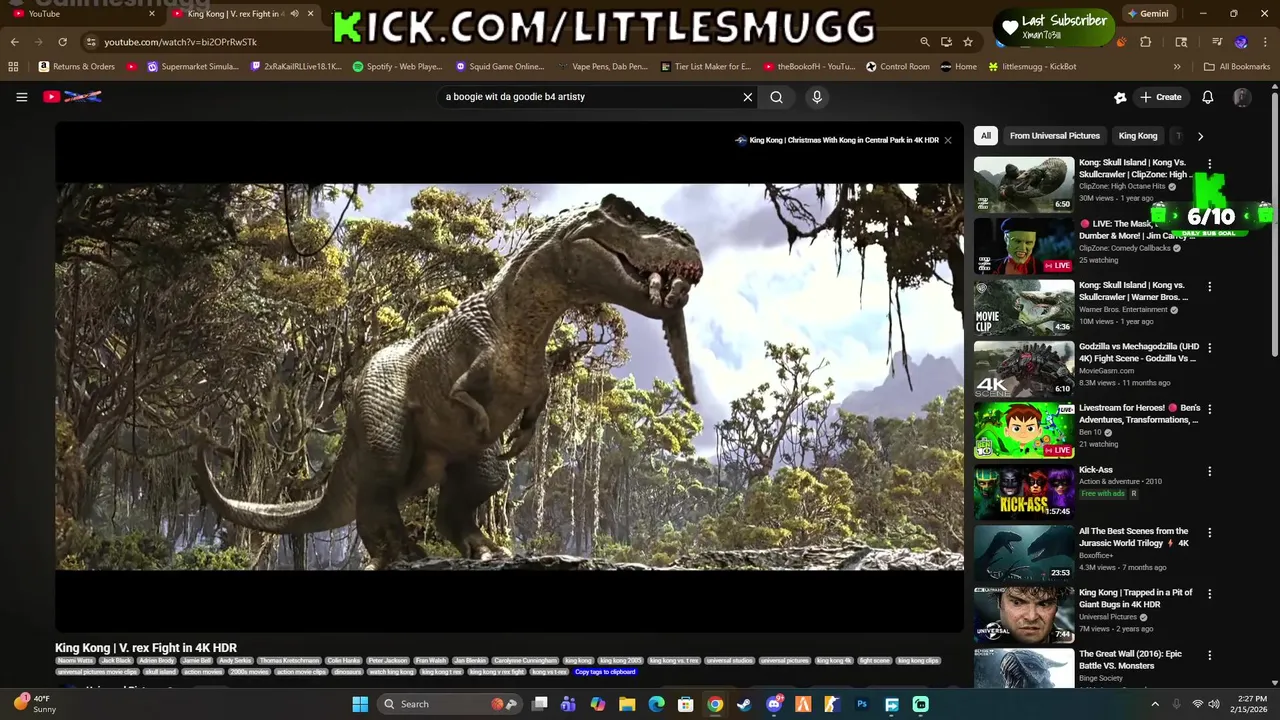The height and width of the screenshot is (720, 1280).
Task: Select the King Kong V. rex Fight tab
Action: coord(235,14)
